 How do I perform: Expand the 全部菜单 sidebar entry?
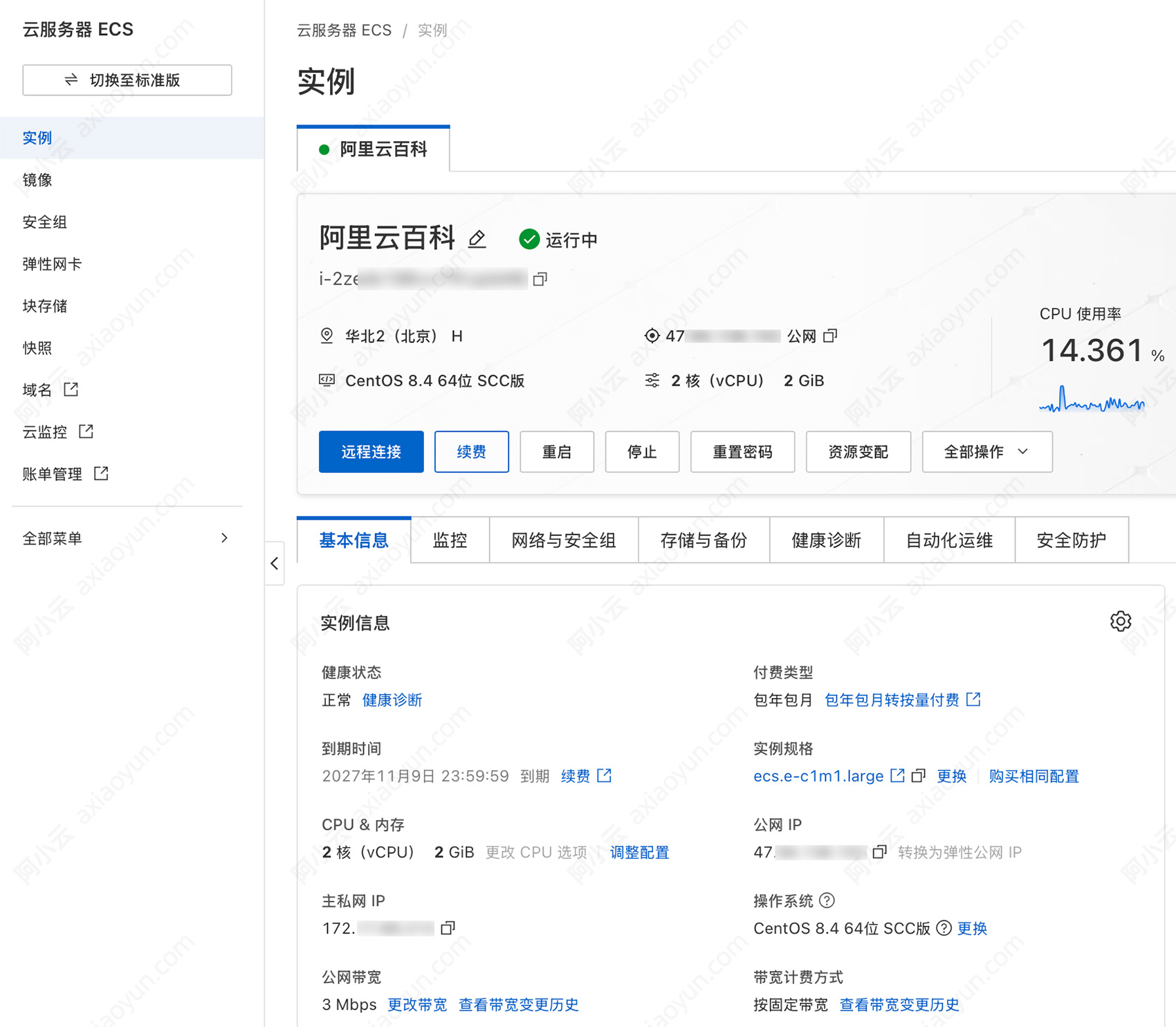126,538
